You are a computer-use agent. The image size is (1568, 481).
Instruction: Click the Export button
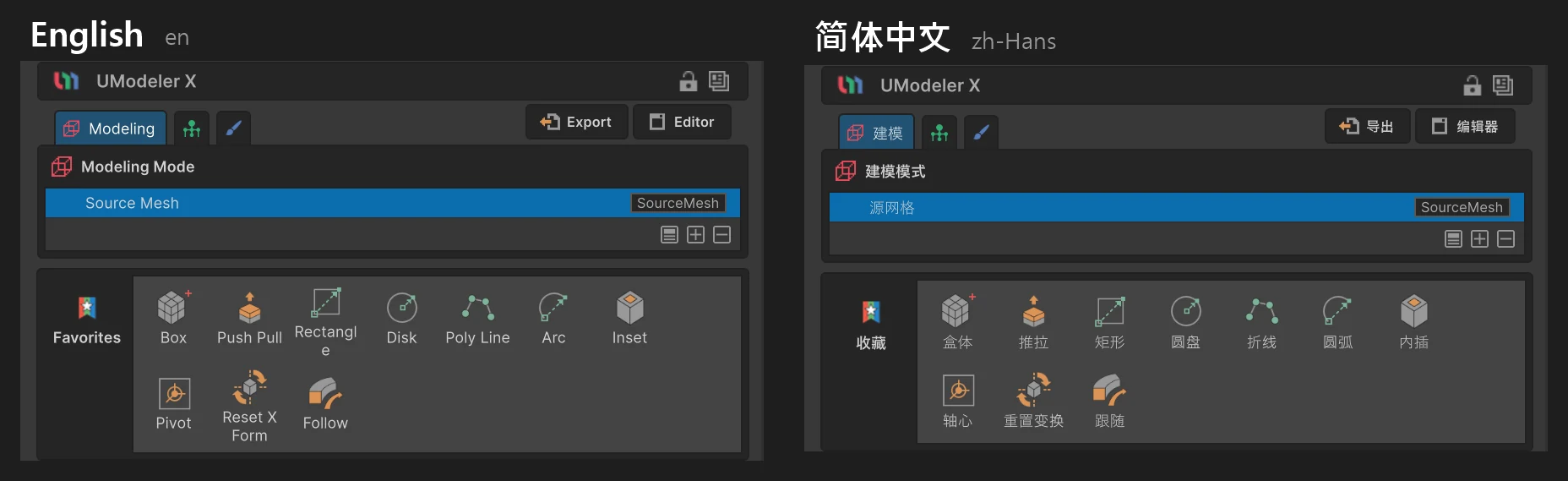click(577, 122)
